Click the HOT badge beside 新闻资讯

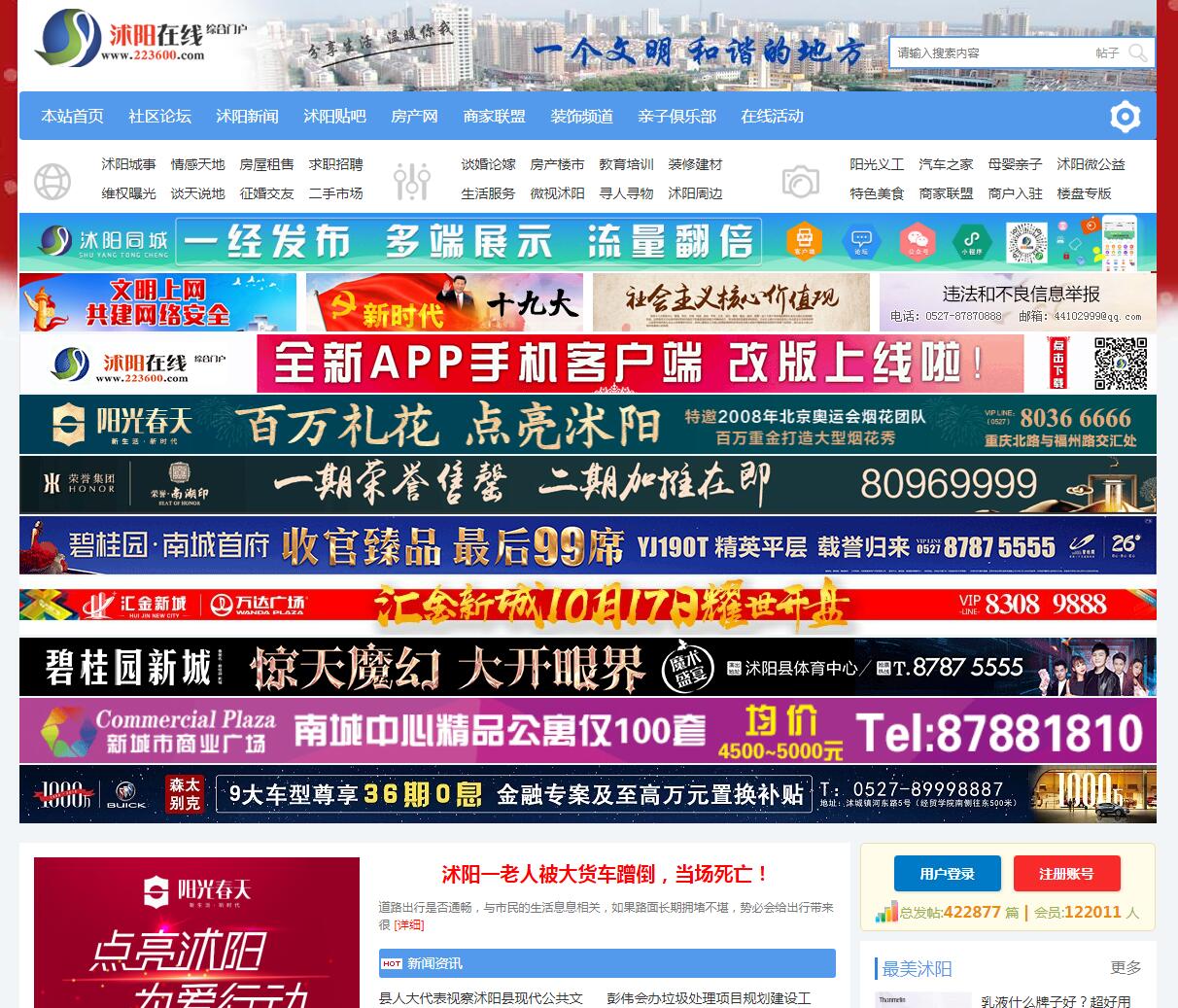(x=392, y=963)
